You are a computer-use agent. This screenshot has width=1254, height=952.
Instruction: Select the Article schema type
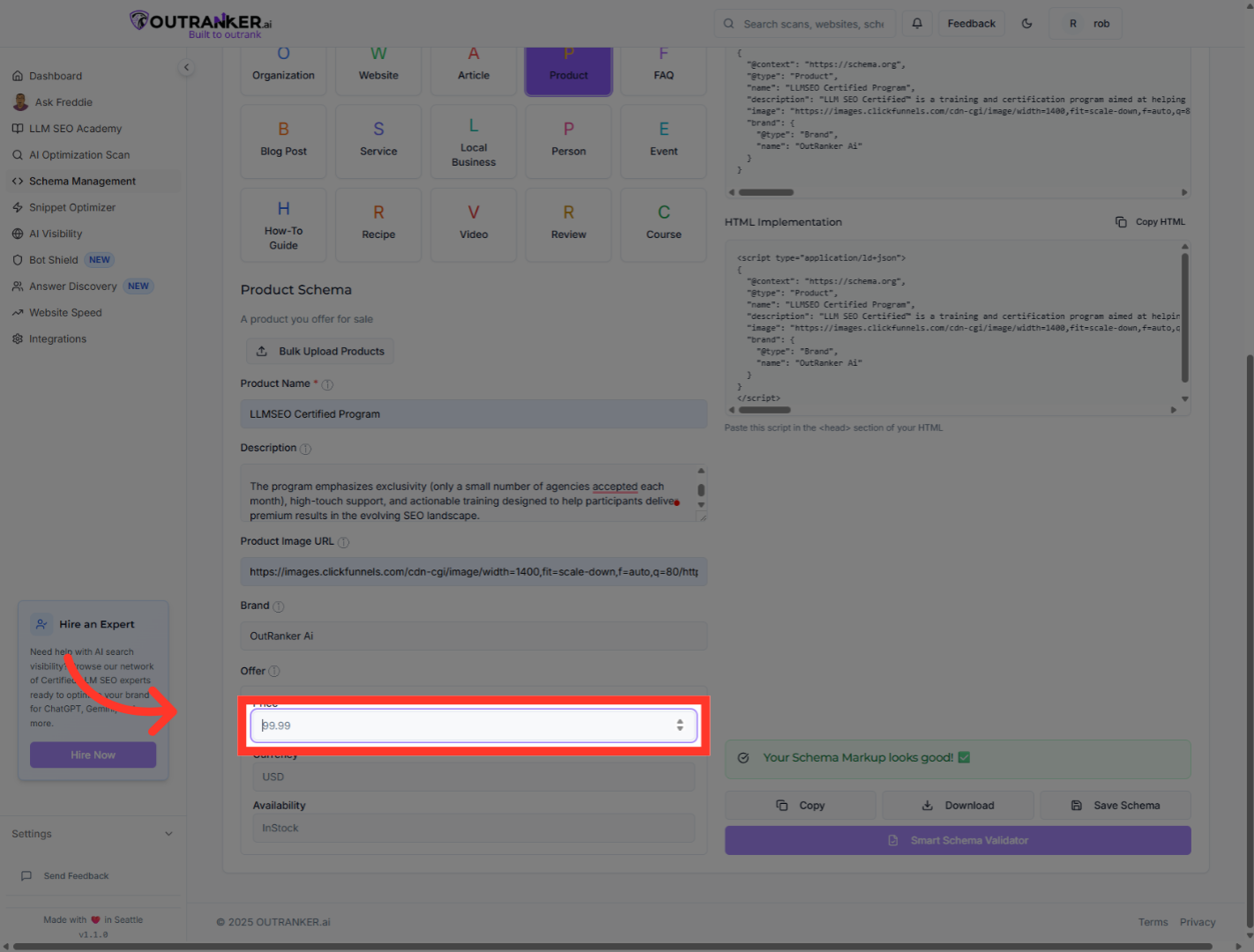474,71
